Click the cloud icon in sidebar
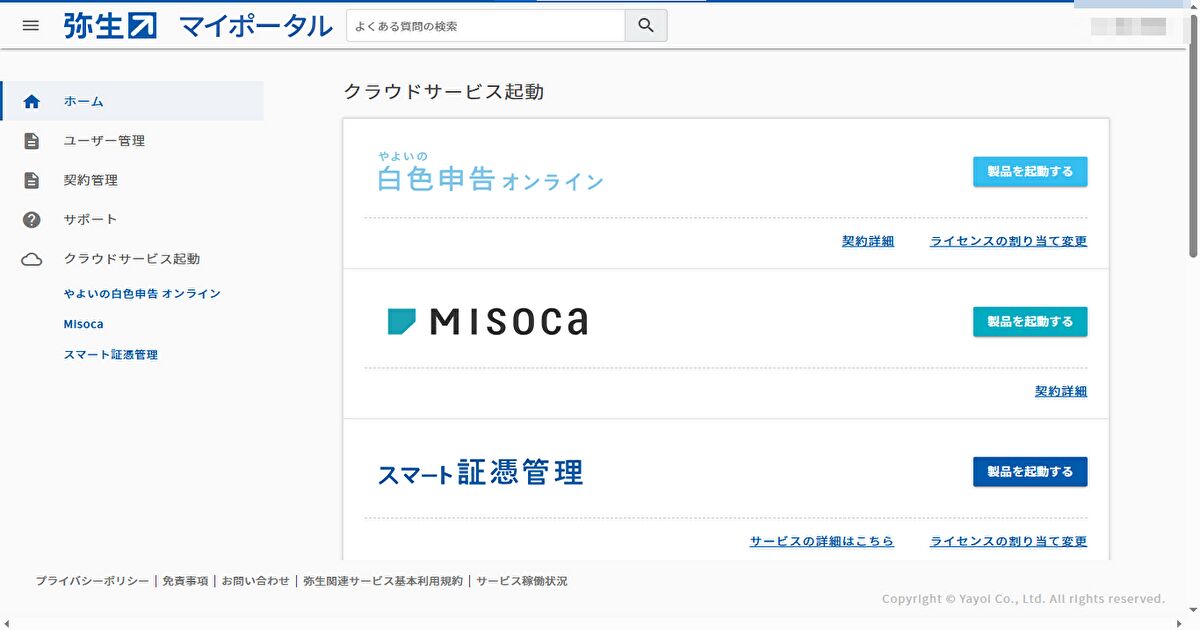The height and width of the screenshot is (630, 1200). 32,259
